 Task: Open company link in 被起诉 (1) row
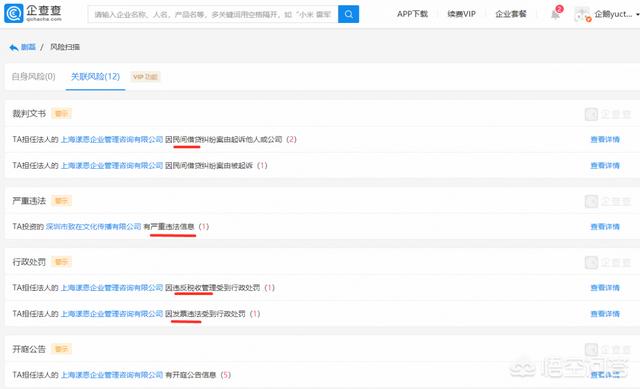click(112, 166)
